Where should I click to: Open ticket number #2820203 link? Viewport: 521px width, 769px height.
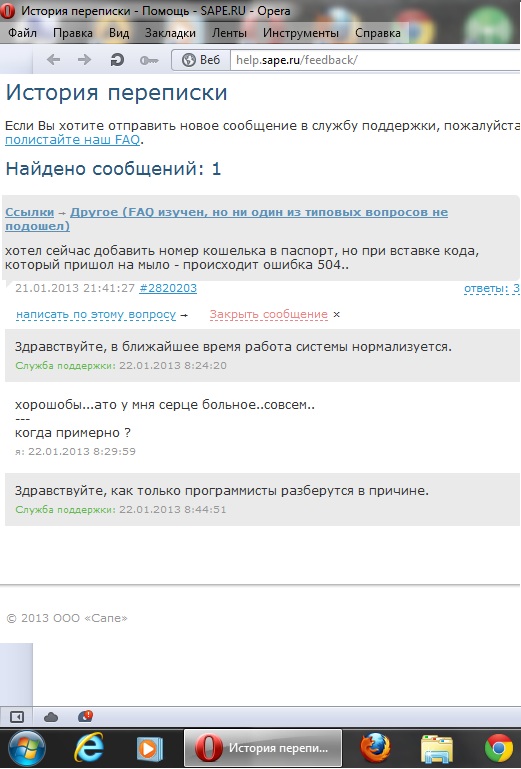click(x=168, y=288)
